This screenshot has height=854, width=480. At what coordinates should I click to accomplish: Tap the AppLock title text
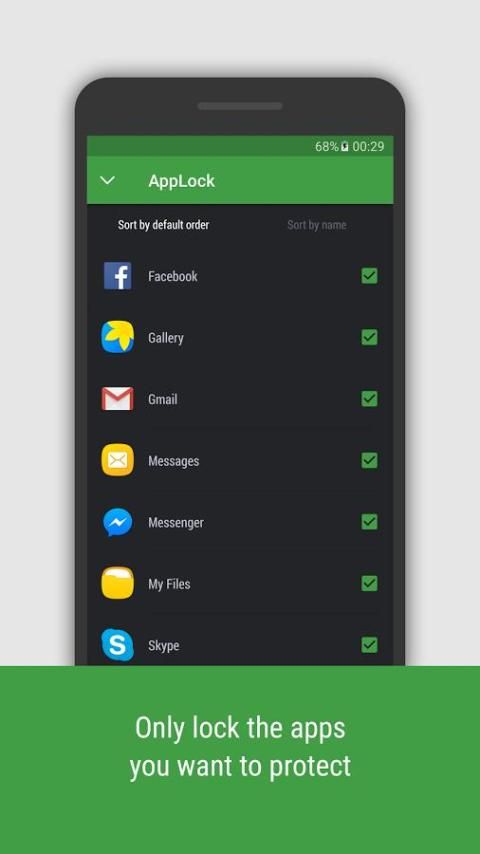pyautogui.click(x=182, y=181)
